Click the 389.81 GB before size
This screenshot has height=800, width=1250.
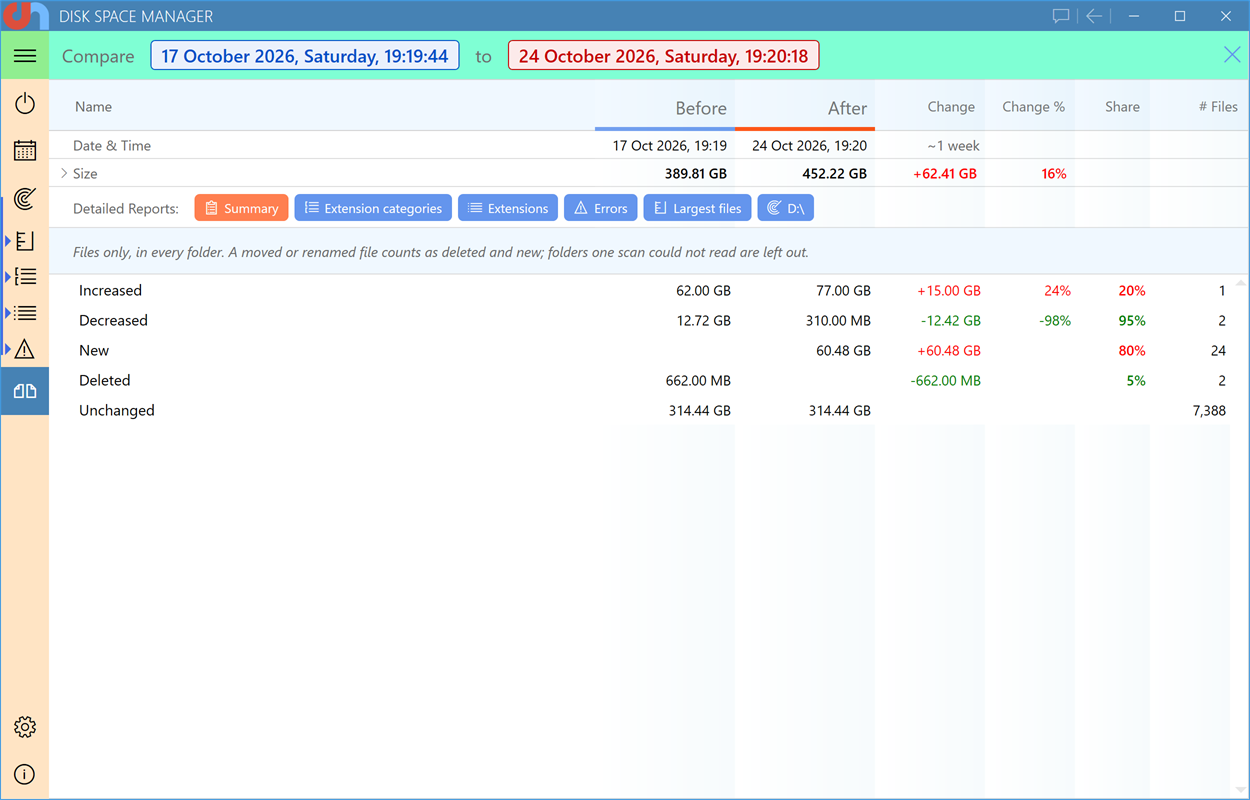tap(696, 174)
